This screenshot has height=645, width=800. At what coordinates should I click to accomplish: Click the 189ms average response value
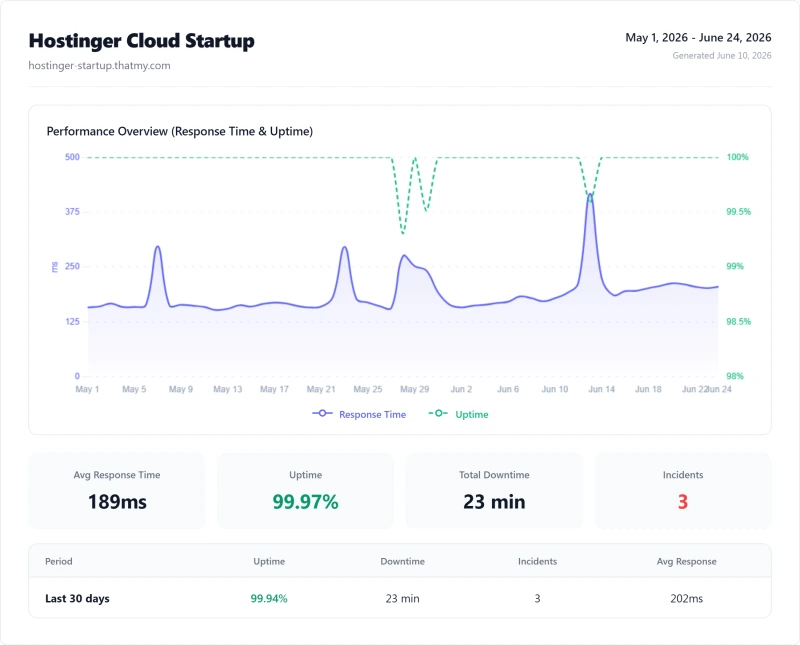117,502
